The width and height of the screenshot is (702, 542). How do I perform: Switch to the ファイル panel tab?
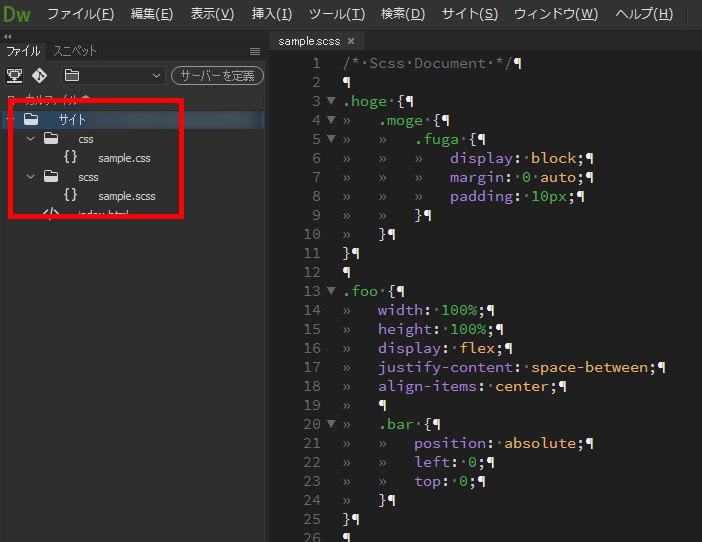pyautogui.click(x=23, y=51)
